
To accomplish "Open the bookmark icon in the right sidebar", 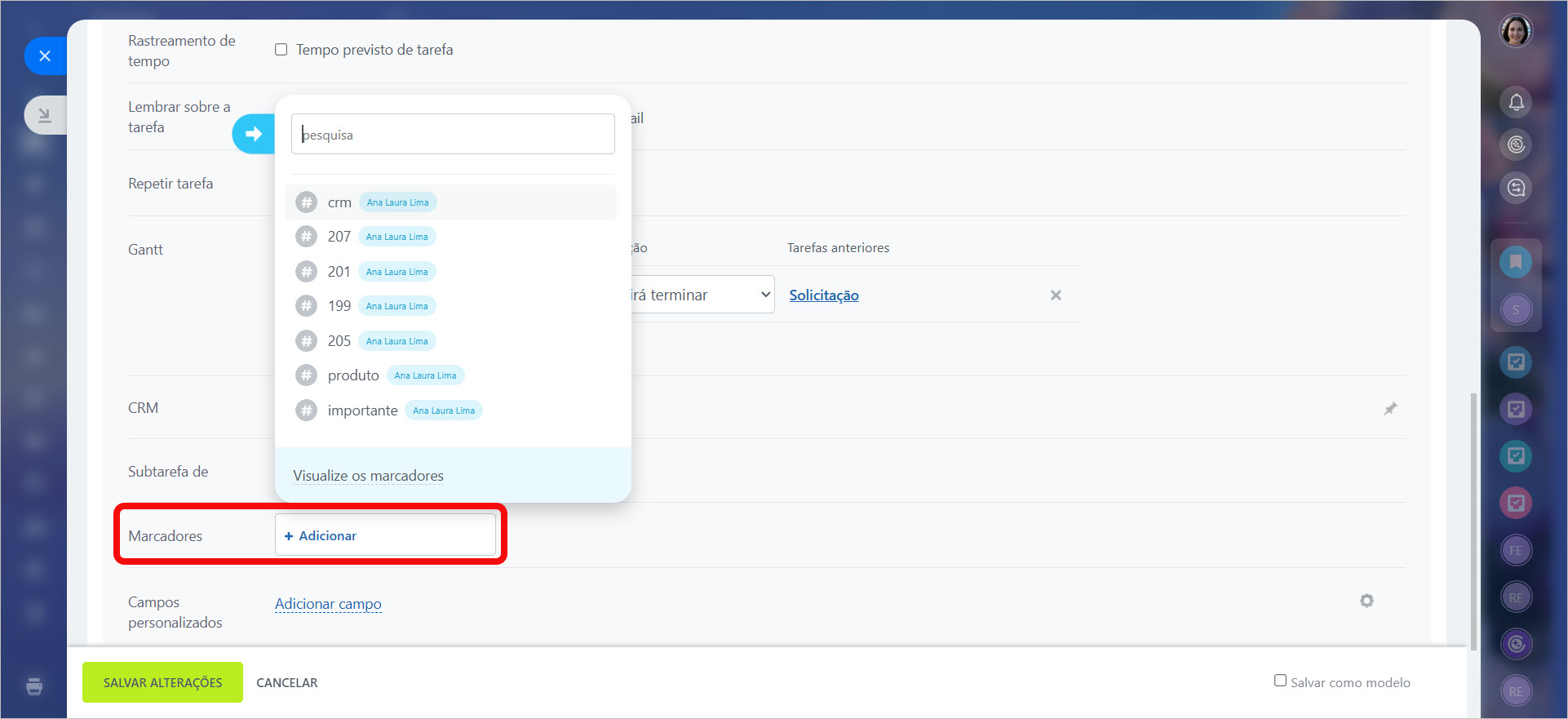I will point(1516,262).
